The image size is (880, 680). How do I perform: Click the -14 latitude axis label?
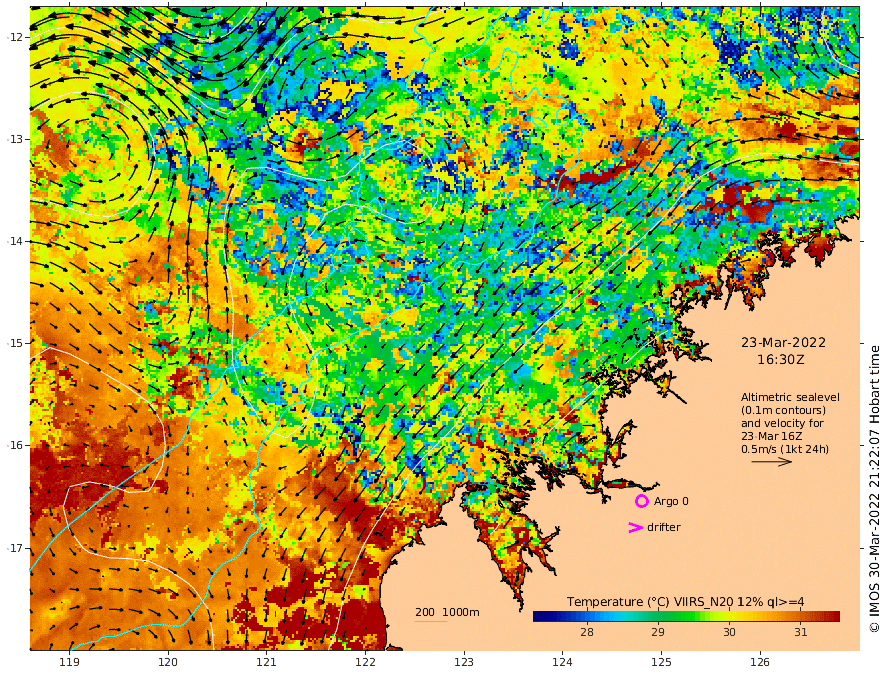point(15,241)
